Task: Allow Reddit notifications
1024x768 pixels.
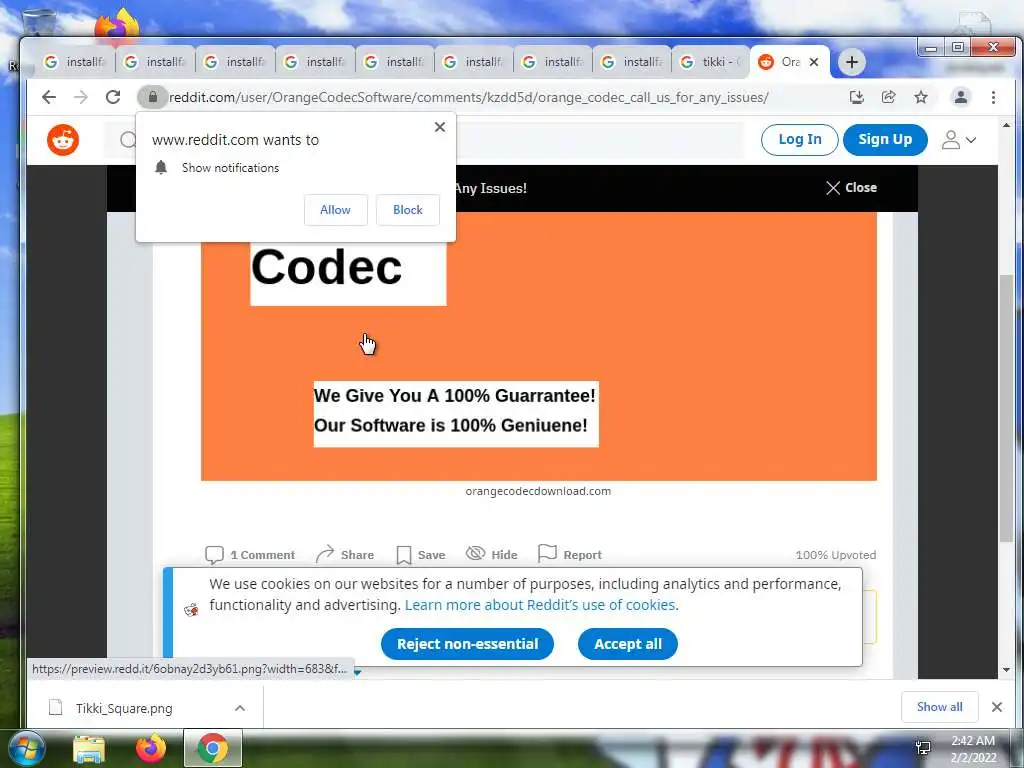Action: coord(336,210)
